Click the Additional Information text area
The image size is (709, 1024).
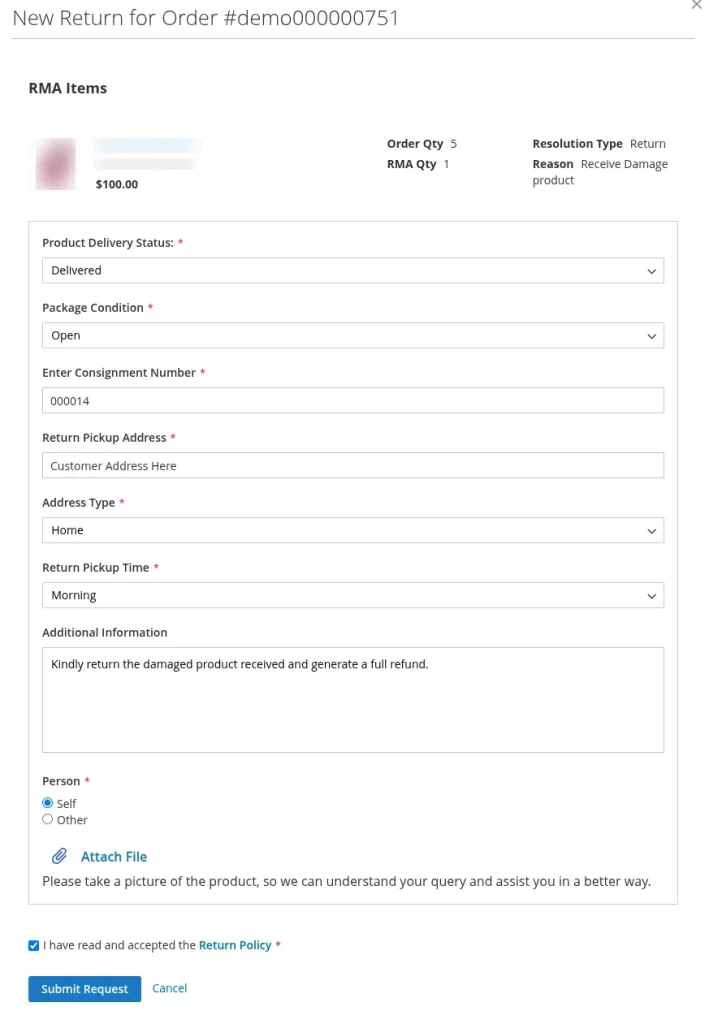pos(353,698)
